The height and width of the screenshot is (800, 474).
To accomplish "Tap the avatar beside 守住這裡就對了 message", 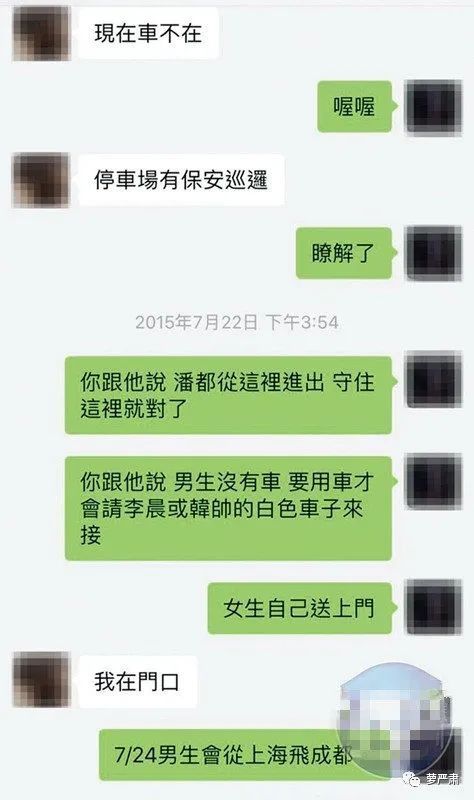I will point(433,379).
